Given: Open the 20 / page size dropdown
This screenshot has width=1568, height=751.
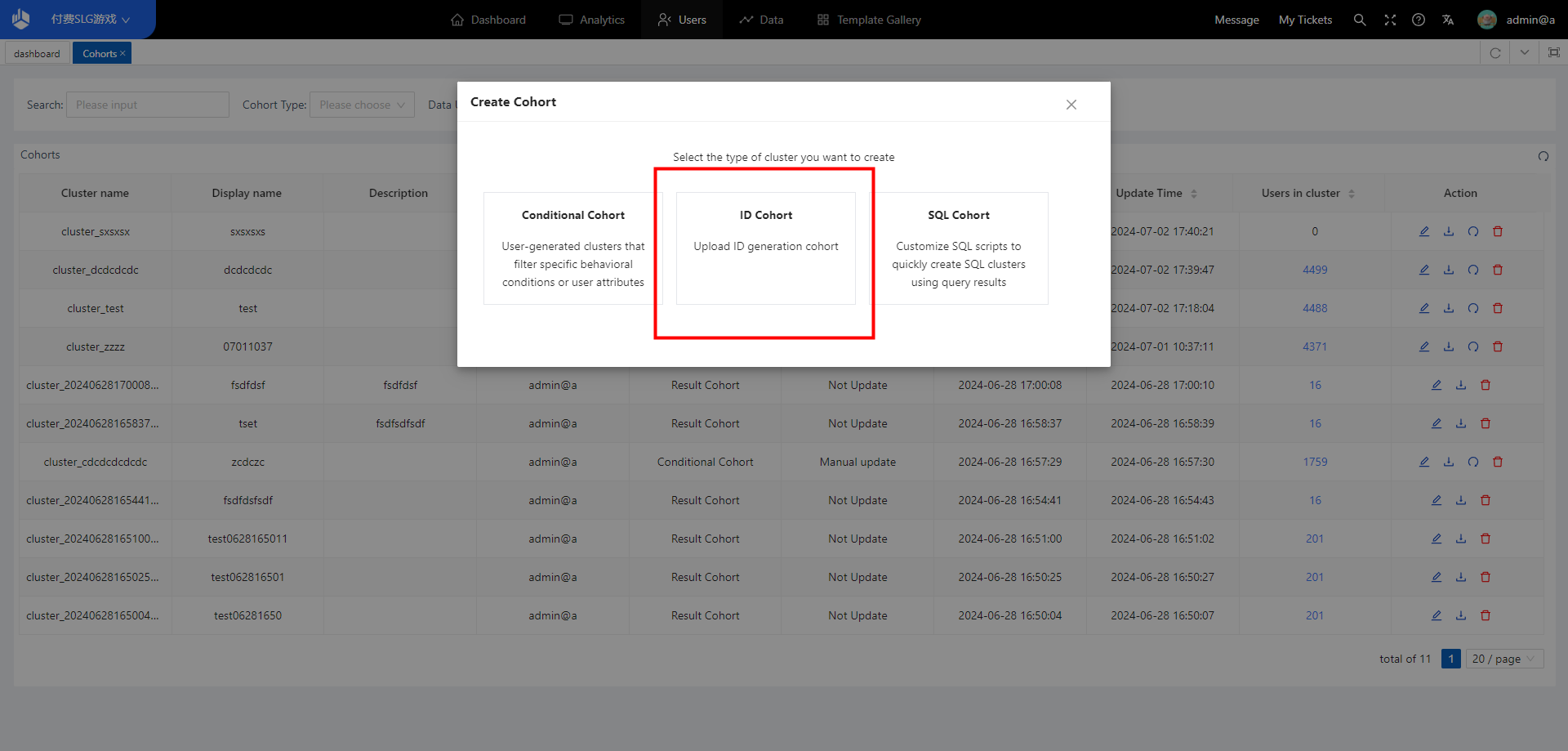Looking at the screenshot, I should click(1504, 659).
